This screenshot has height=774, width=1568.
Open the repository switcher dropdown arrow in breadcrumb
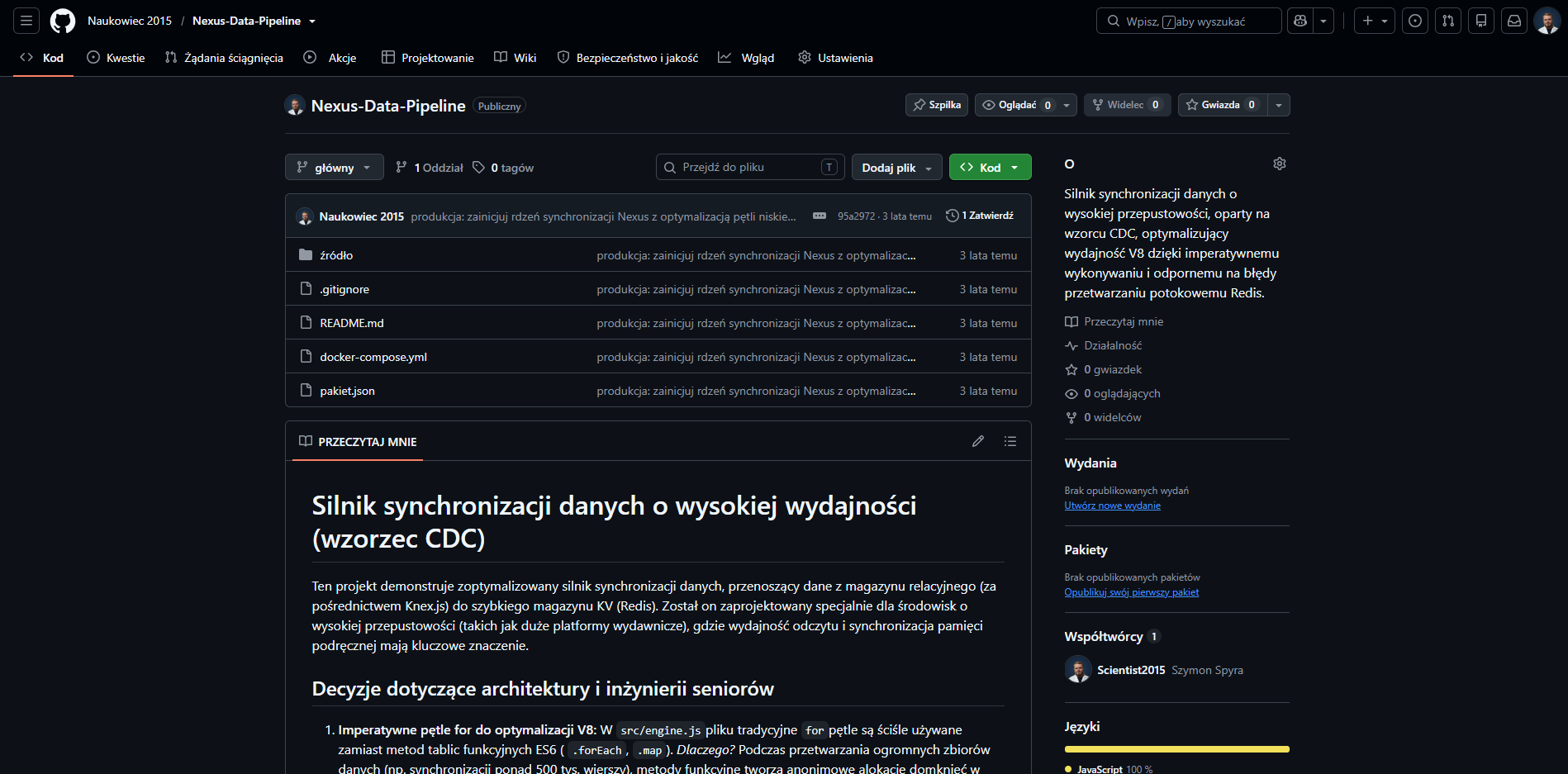click(x=312, y=21)
